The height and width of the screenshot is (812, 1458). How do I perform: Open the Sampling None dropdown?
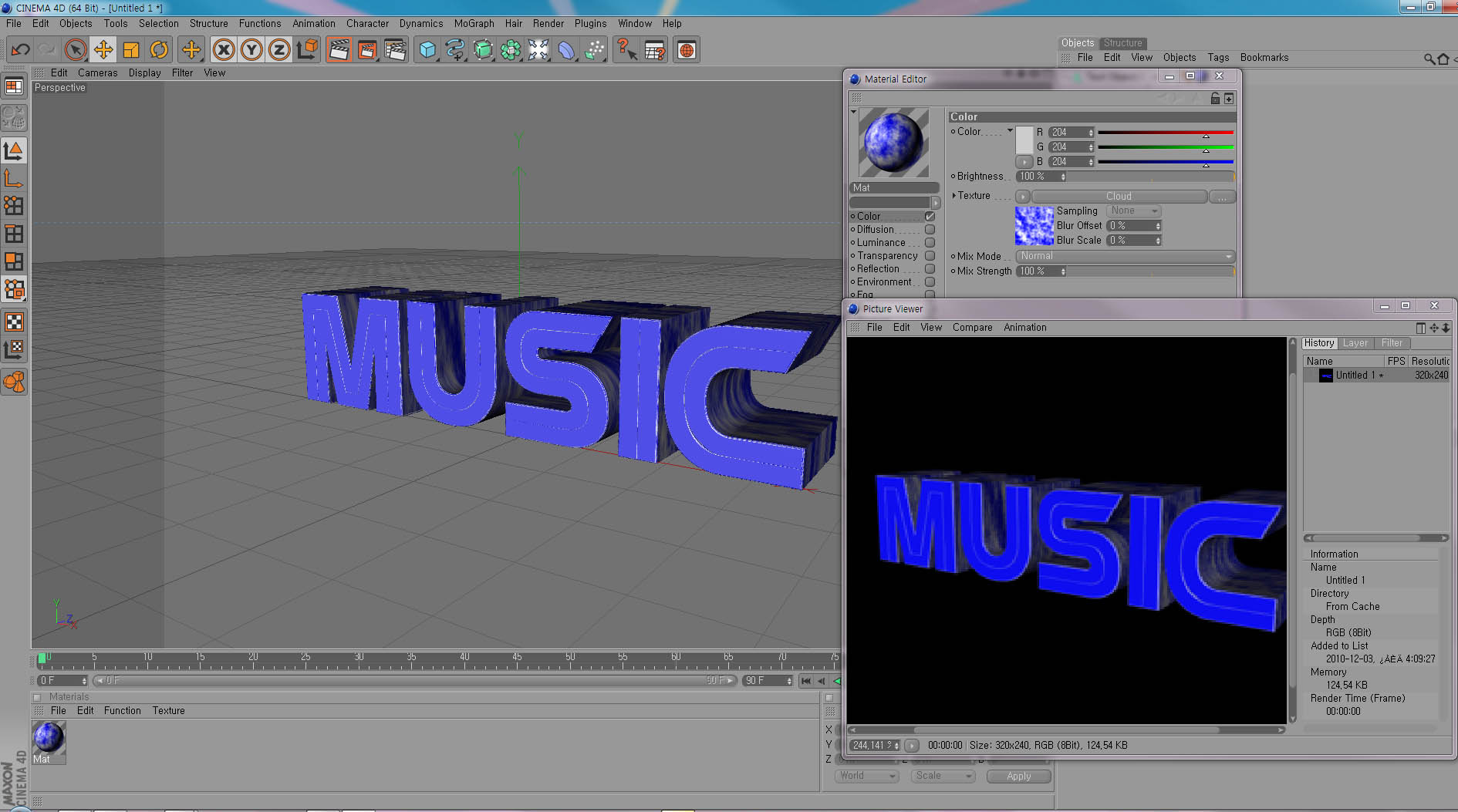coord(1133,211)
